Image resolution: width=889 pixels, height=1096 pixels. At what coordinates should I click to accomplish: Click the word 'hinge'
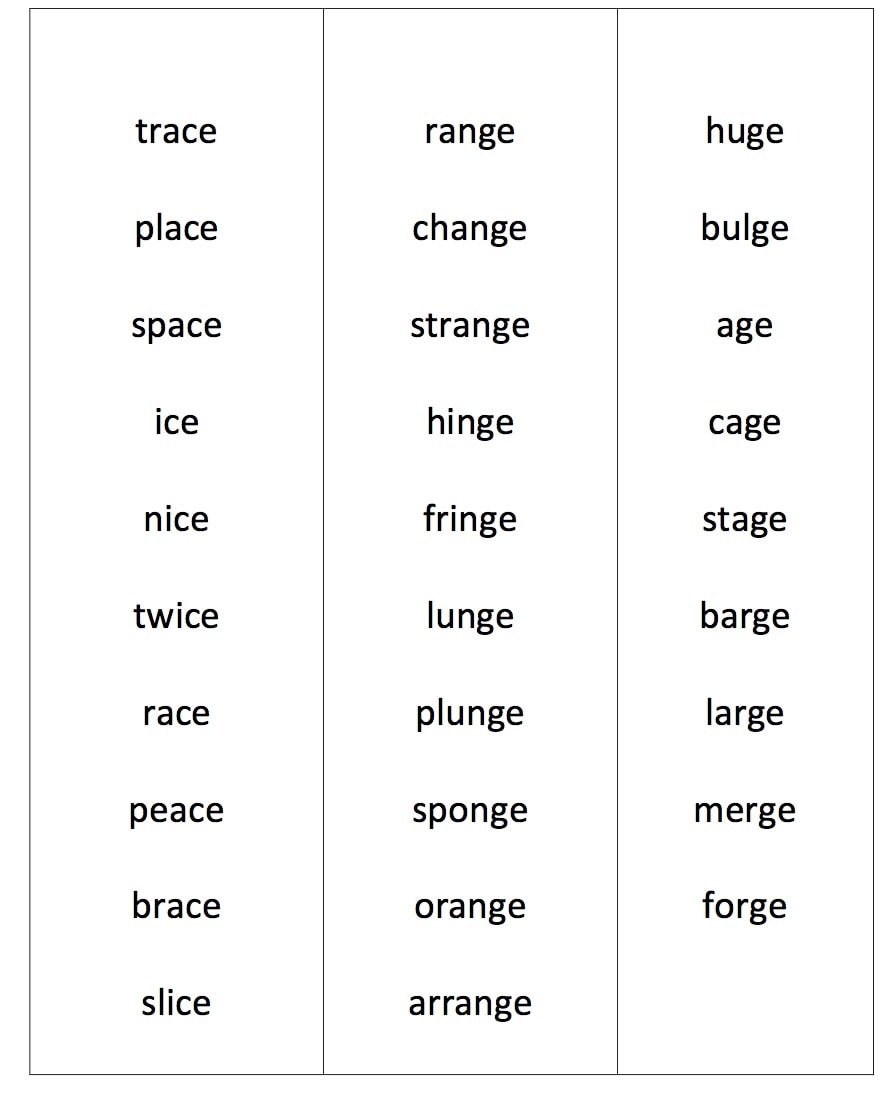click(x=469, y=423)
